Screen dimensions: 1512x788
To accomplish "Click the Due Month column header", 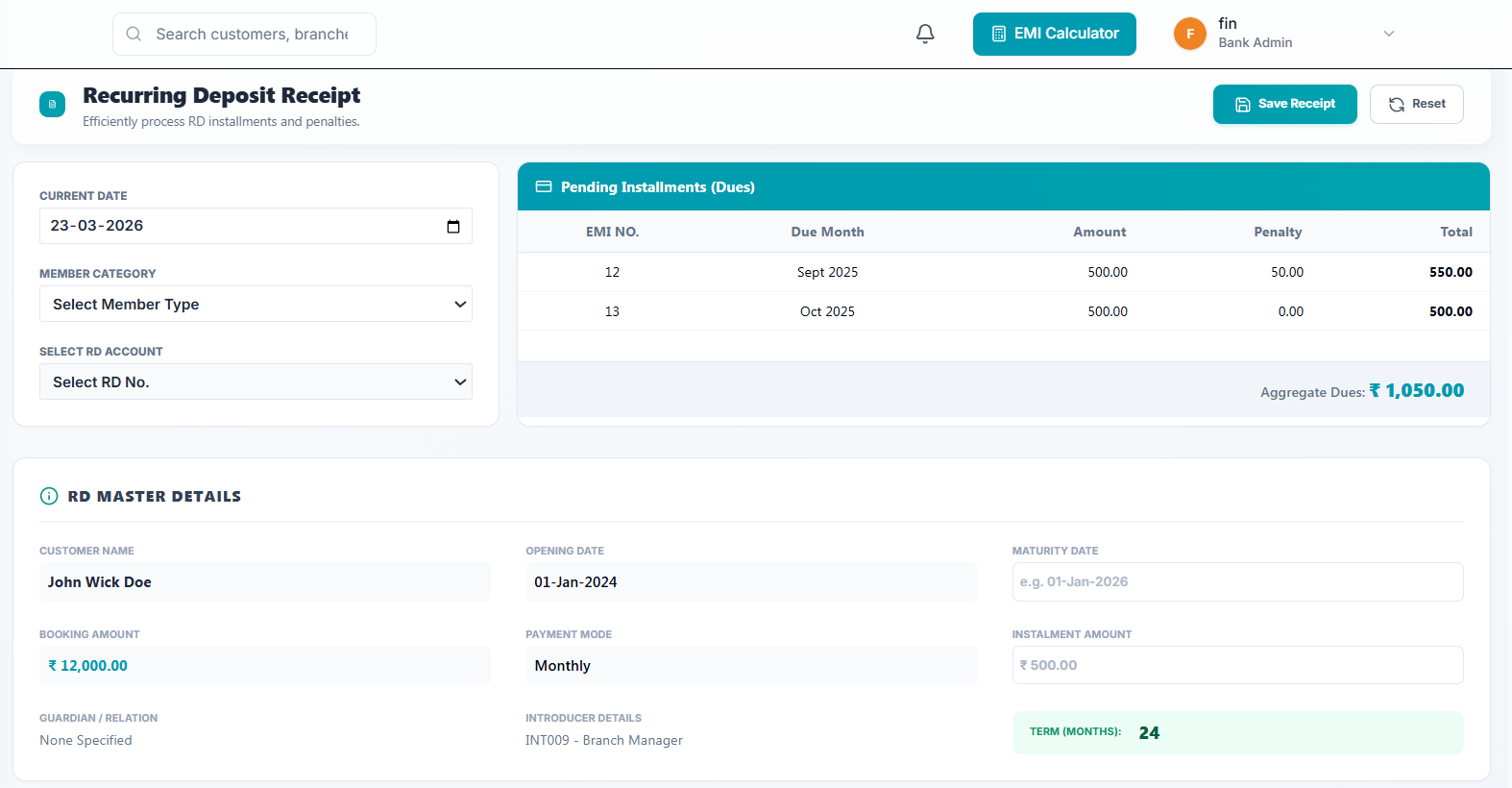I will [x=827, y=232].
